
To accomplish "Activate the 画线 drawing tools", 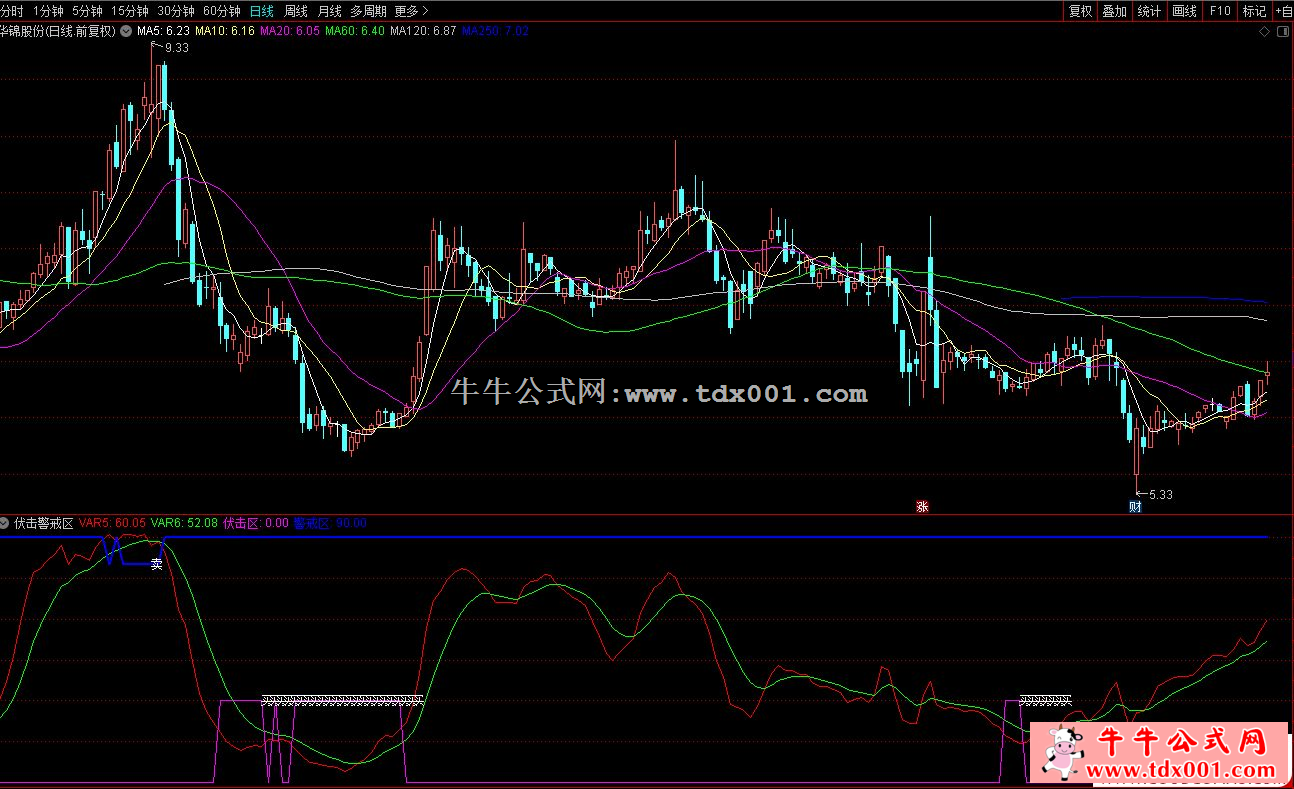I will (1184, 11).
